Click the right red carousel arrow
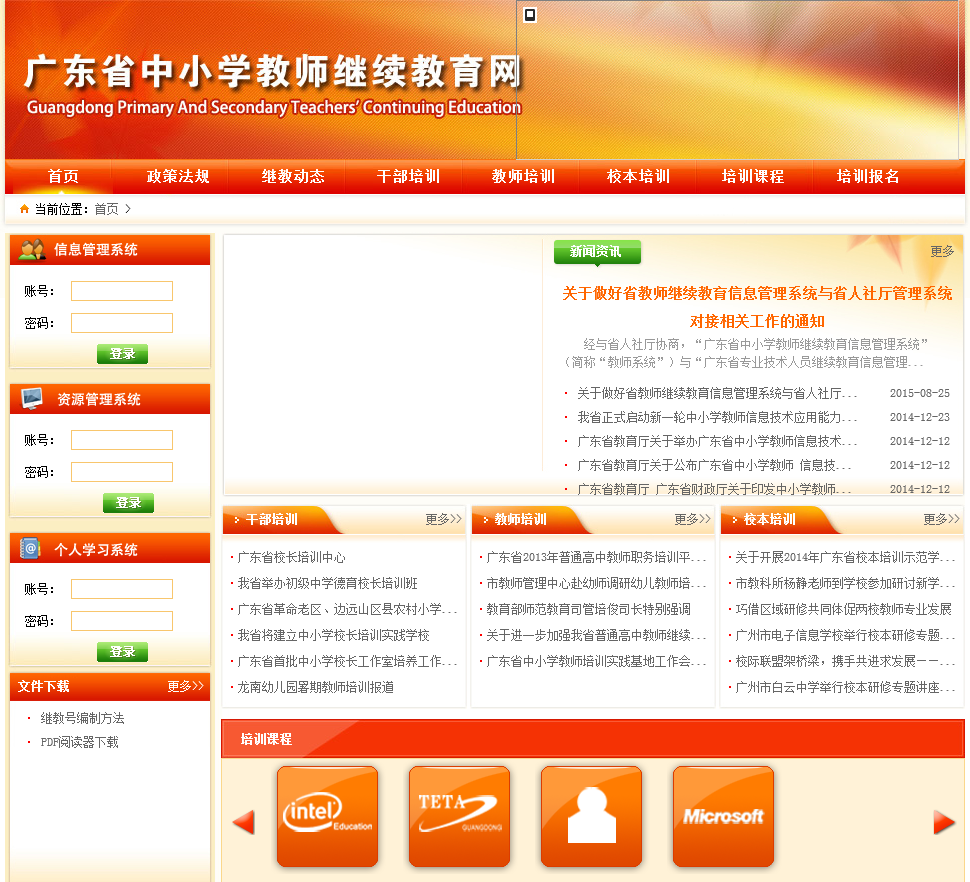This screenshot has width=970, height=882. (944, 822)
